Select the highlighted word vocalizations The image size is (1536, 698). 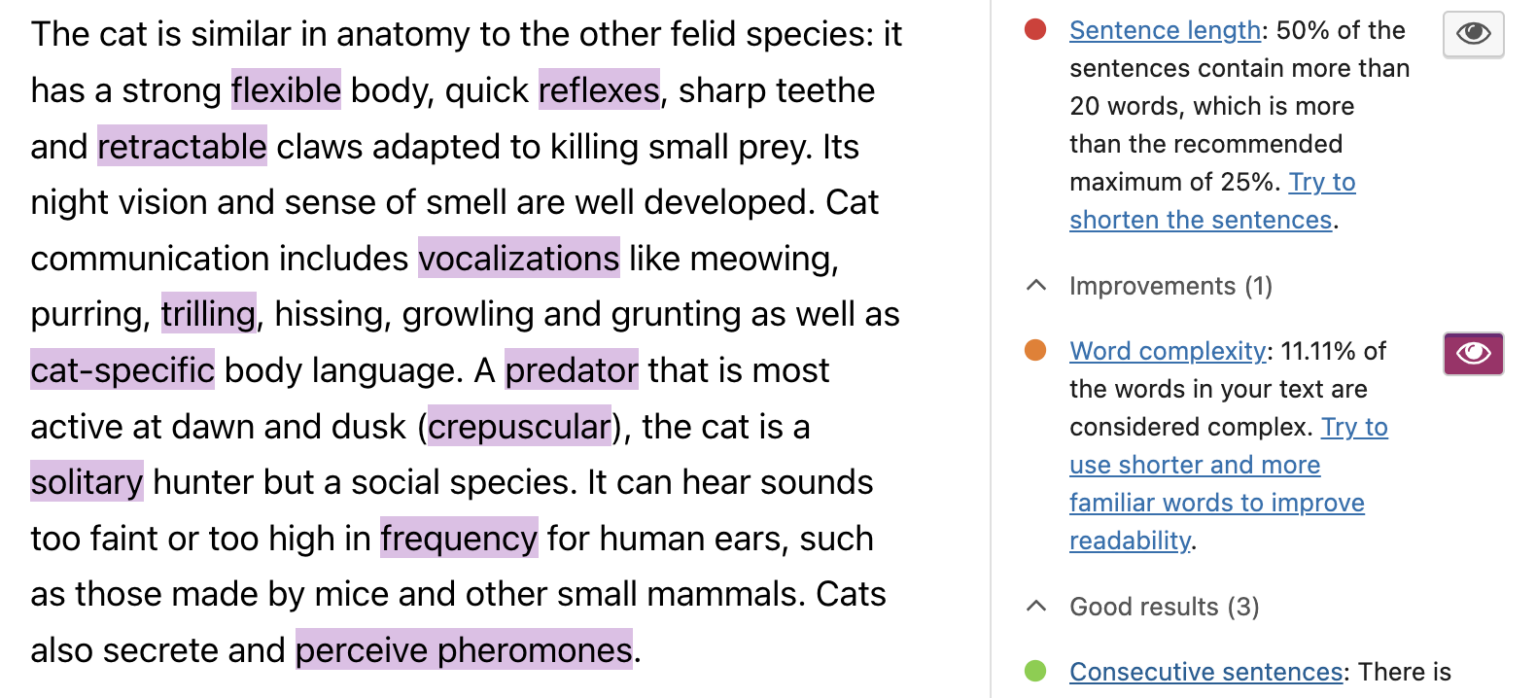pyautogui.click(x=518, y=258)
